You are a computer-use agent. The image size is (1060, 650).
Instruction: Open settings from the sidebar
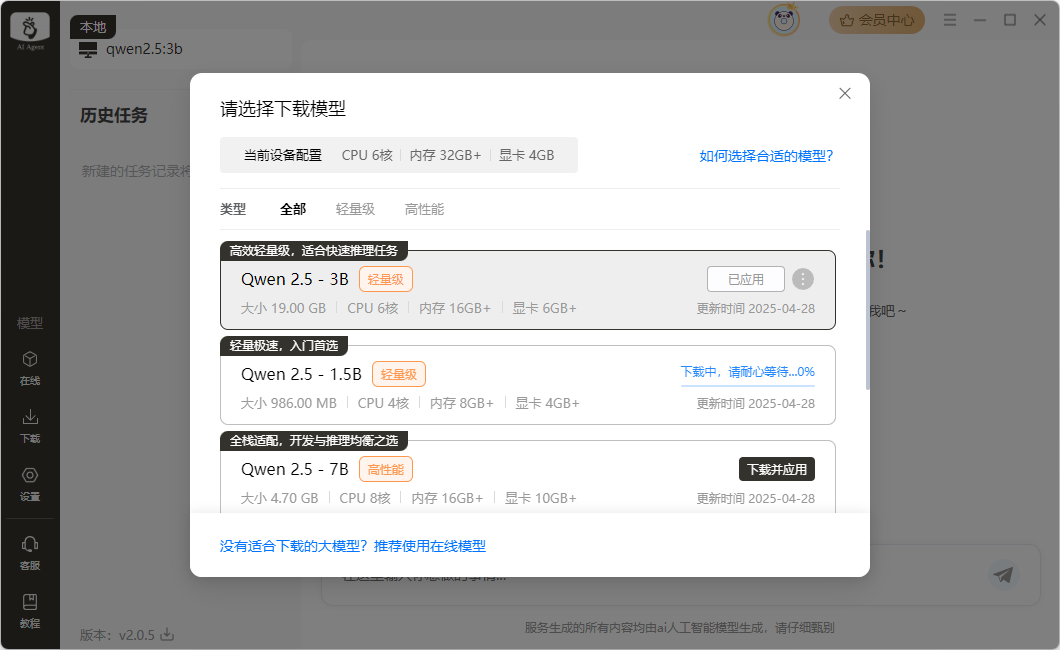(x=30, y=484)
